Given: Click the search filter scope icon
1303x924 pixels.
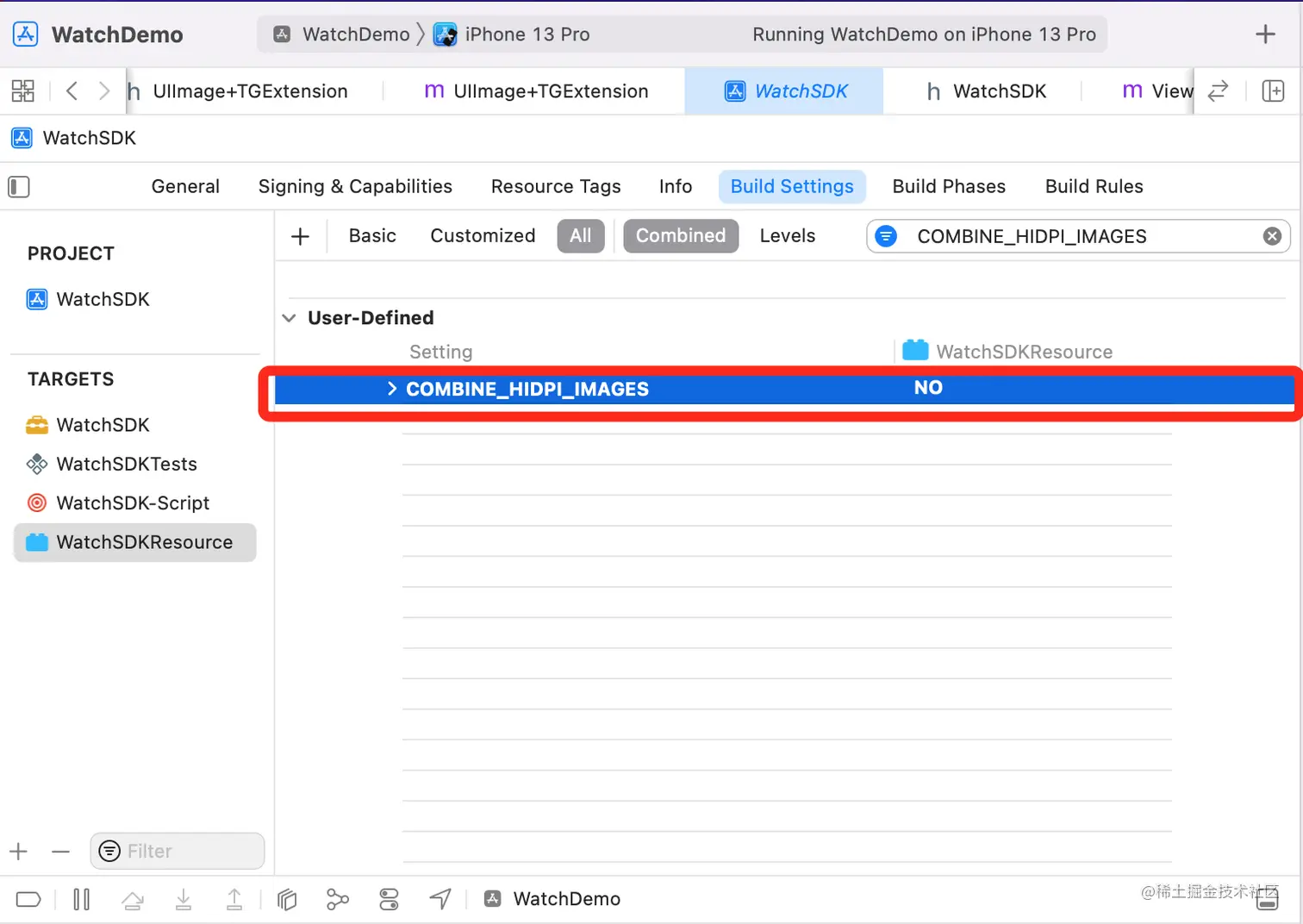Looking at the screenshot, I should [x=886, y=236].
